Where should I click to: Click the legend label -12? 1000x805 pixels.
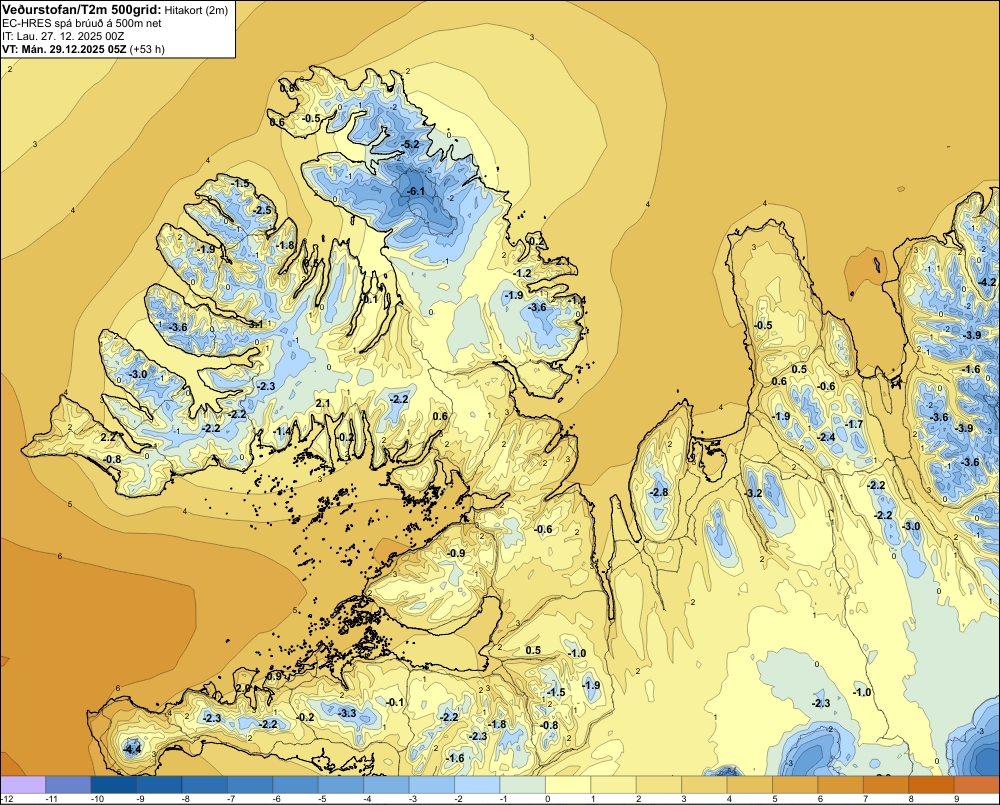(6, 799)
